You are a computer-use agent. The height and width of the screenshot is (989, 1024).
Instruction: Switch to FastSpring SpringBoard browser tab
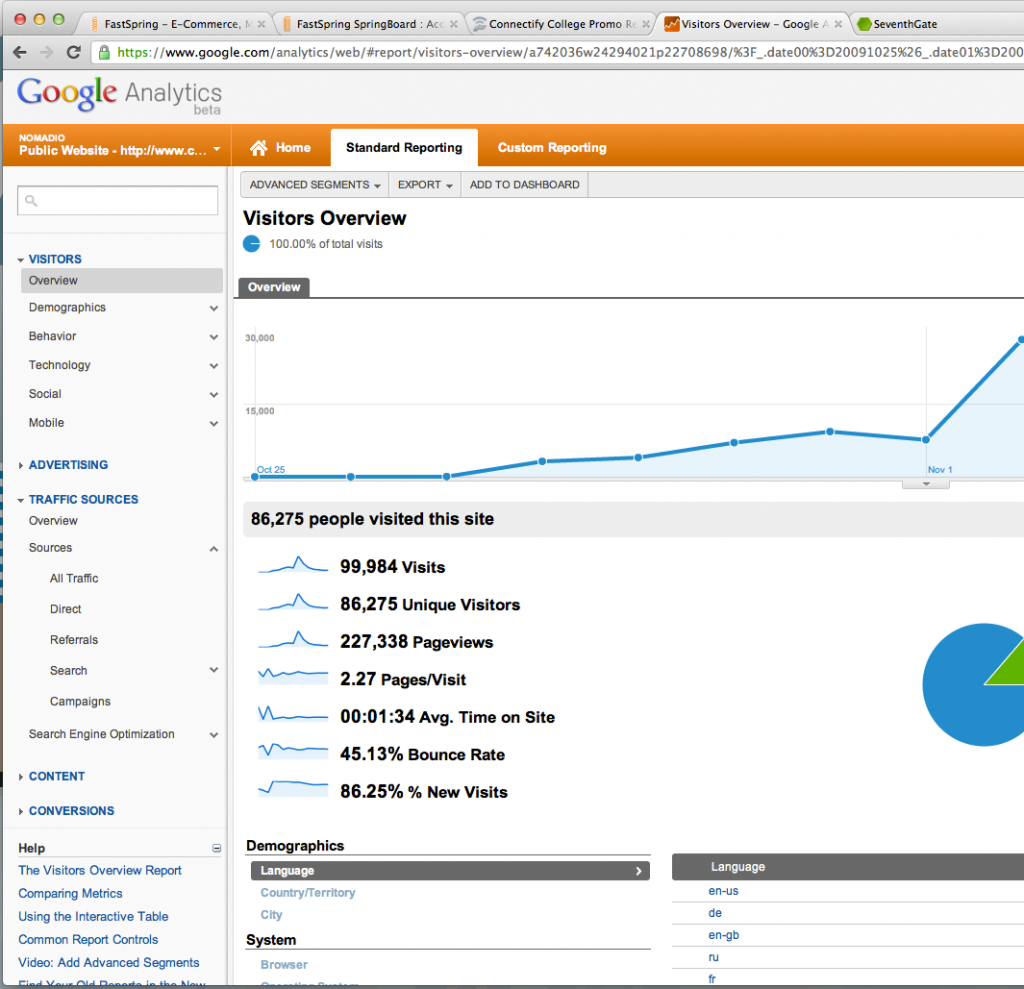[371, 24]
